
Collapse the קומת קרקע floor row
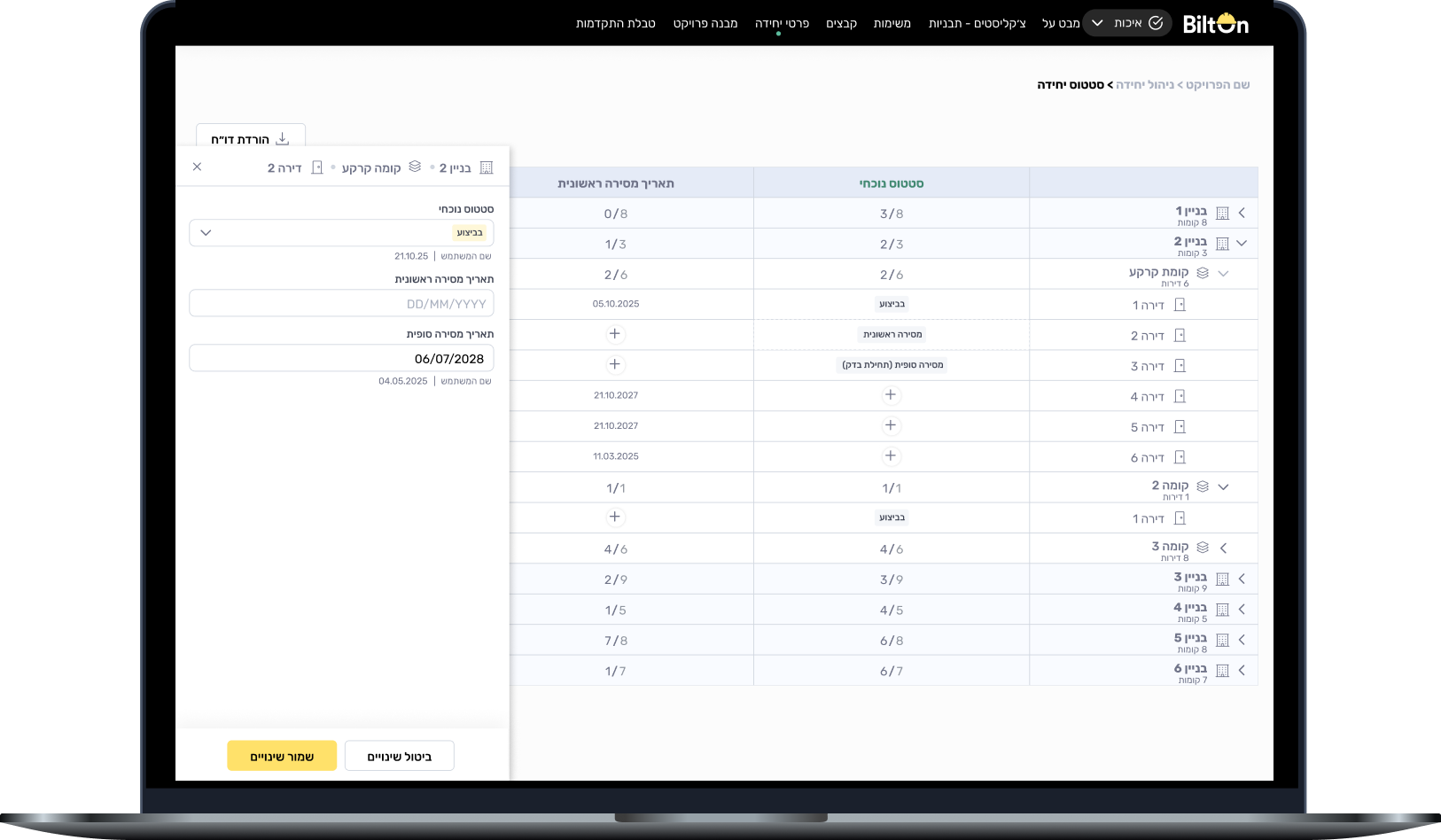(1223, 274)
